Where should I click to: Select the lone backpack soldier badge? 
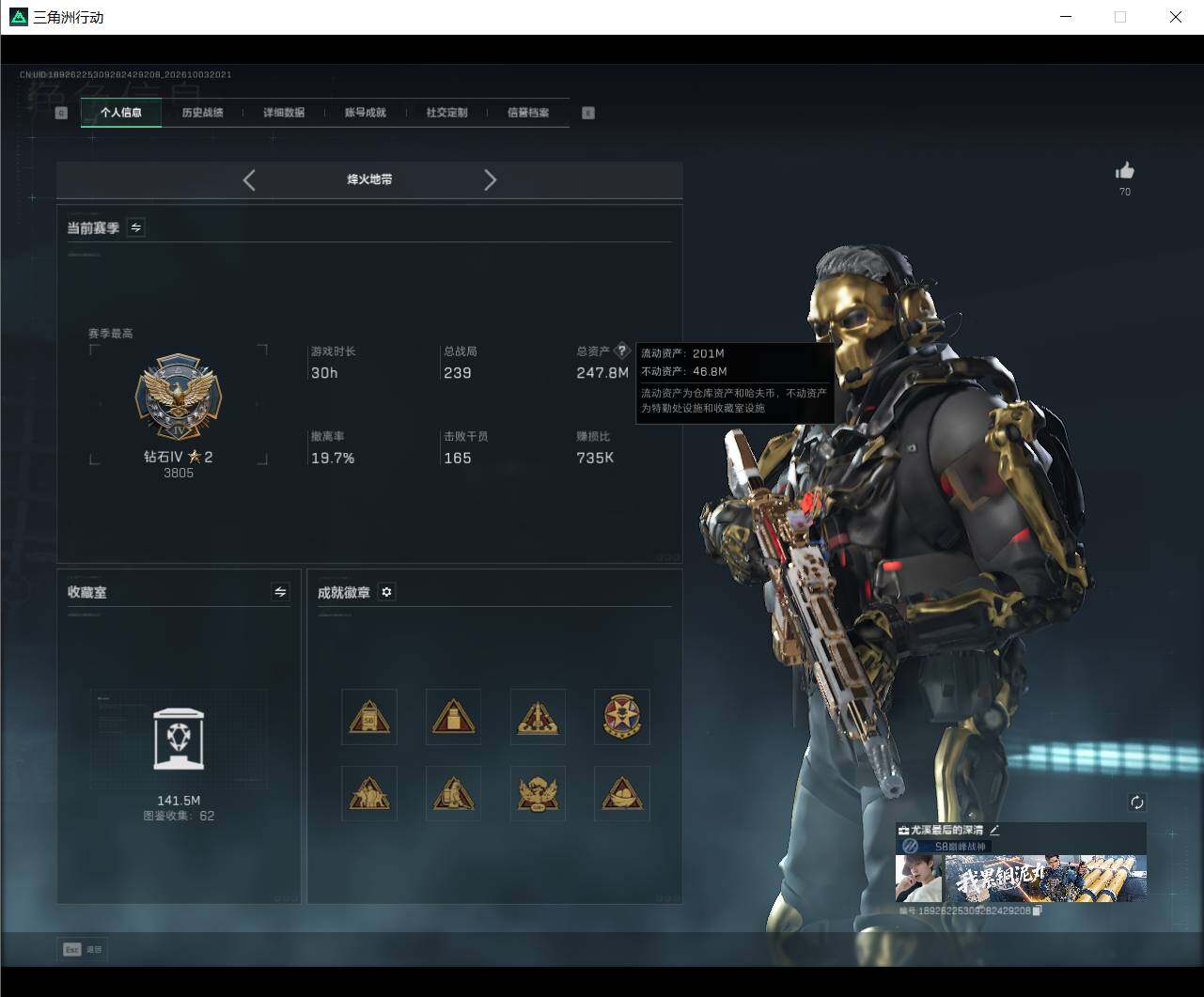point(453,794)
